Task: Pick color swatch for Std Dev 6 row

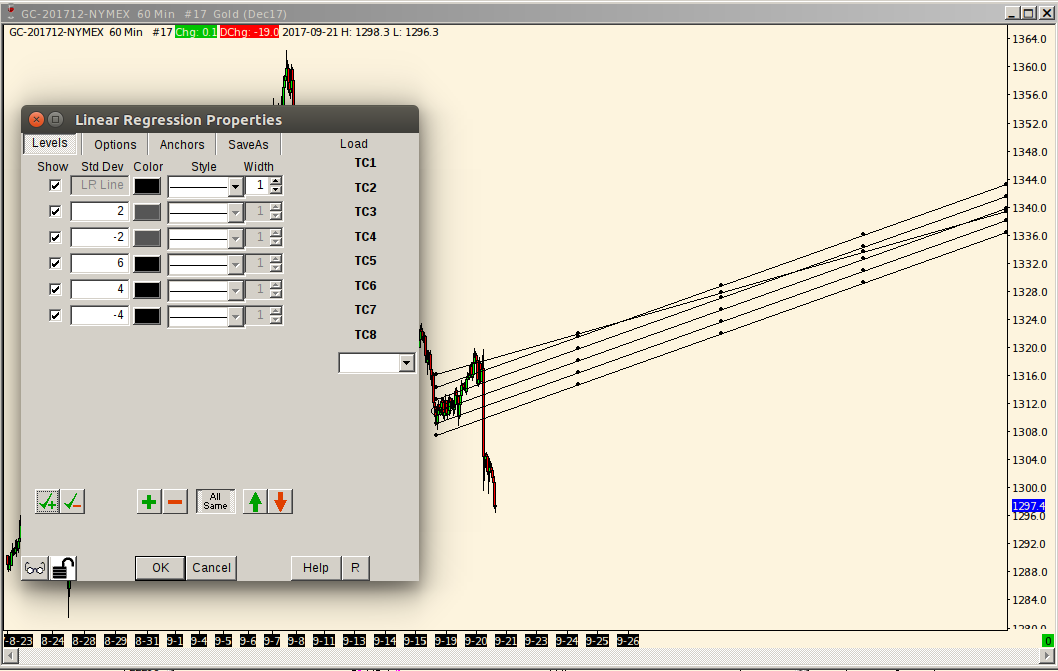Action: coord(147,264)
